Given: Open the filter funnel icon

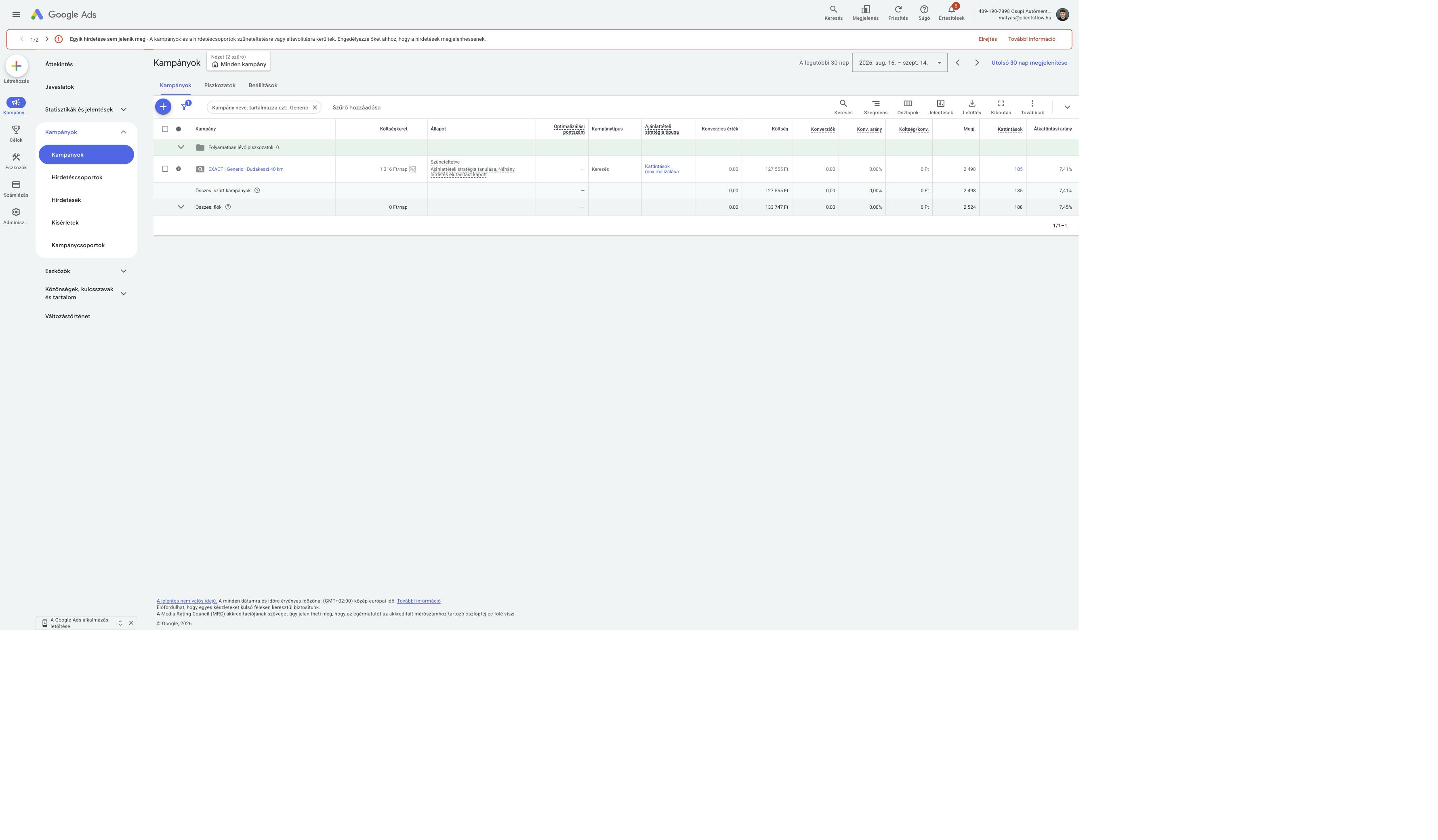Looking at the screenshot, I should tap(184, 107).
